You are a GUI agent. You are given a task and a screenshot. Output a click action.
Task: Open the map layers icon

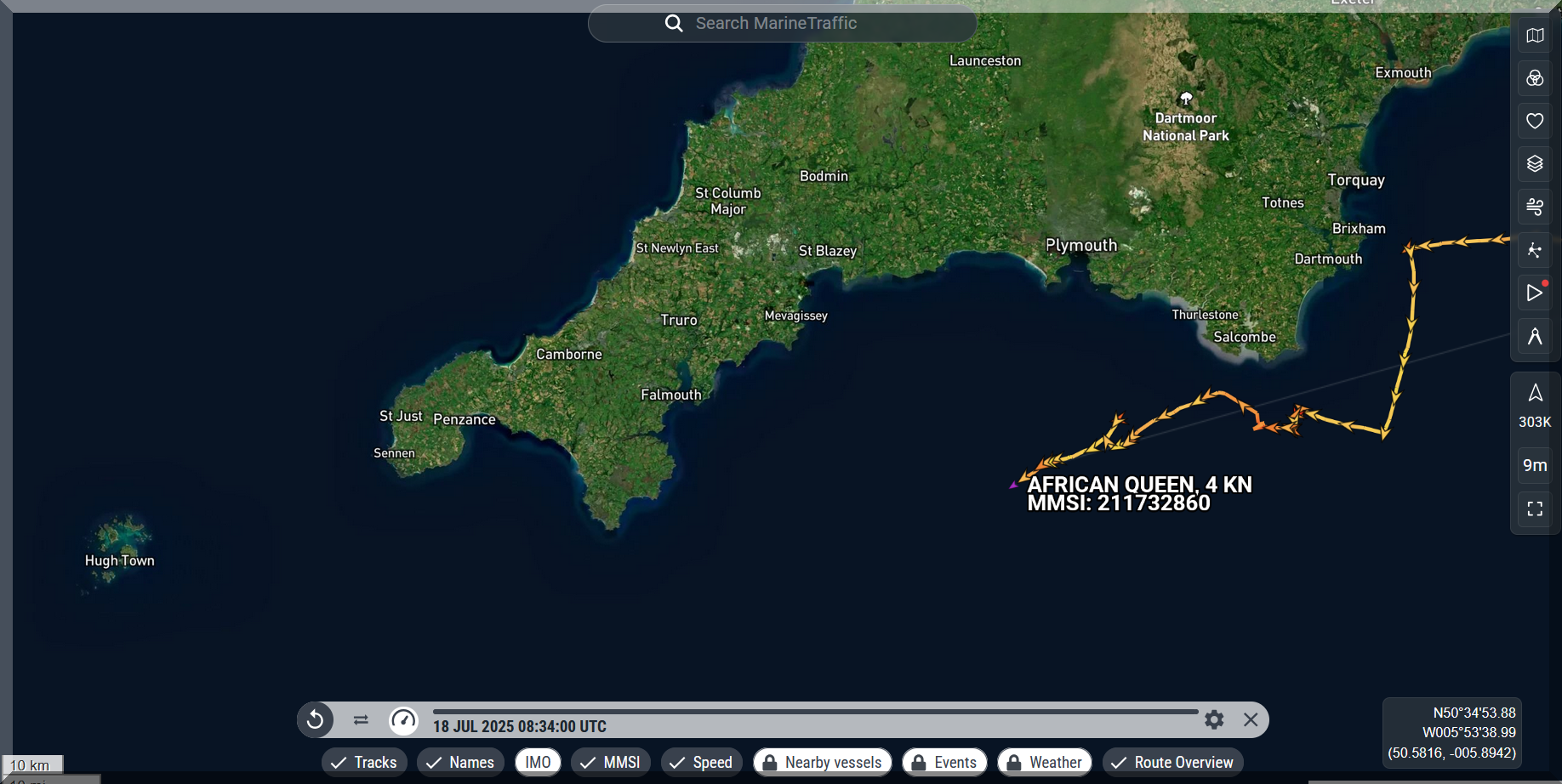[1535, 163]
